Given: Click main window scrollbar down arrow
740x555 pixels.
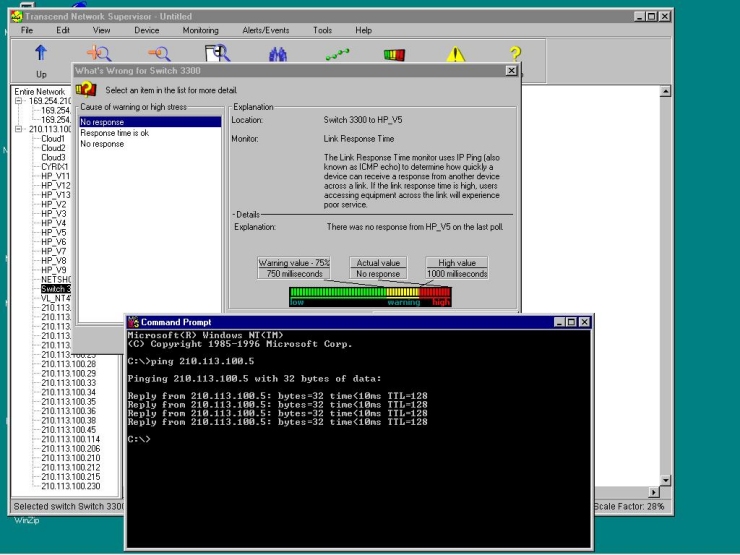Looking at the screenshot, I should (665, 480).
